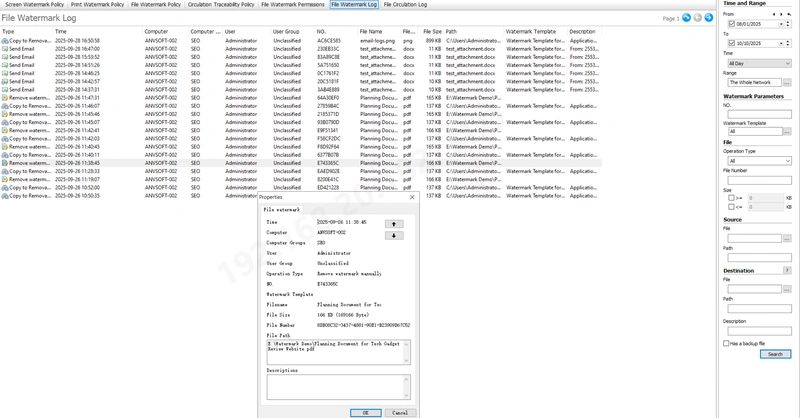
Task: Click the Descriptions text area in Properties
Action: pos(335,387)
